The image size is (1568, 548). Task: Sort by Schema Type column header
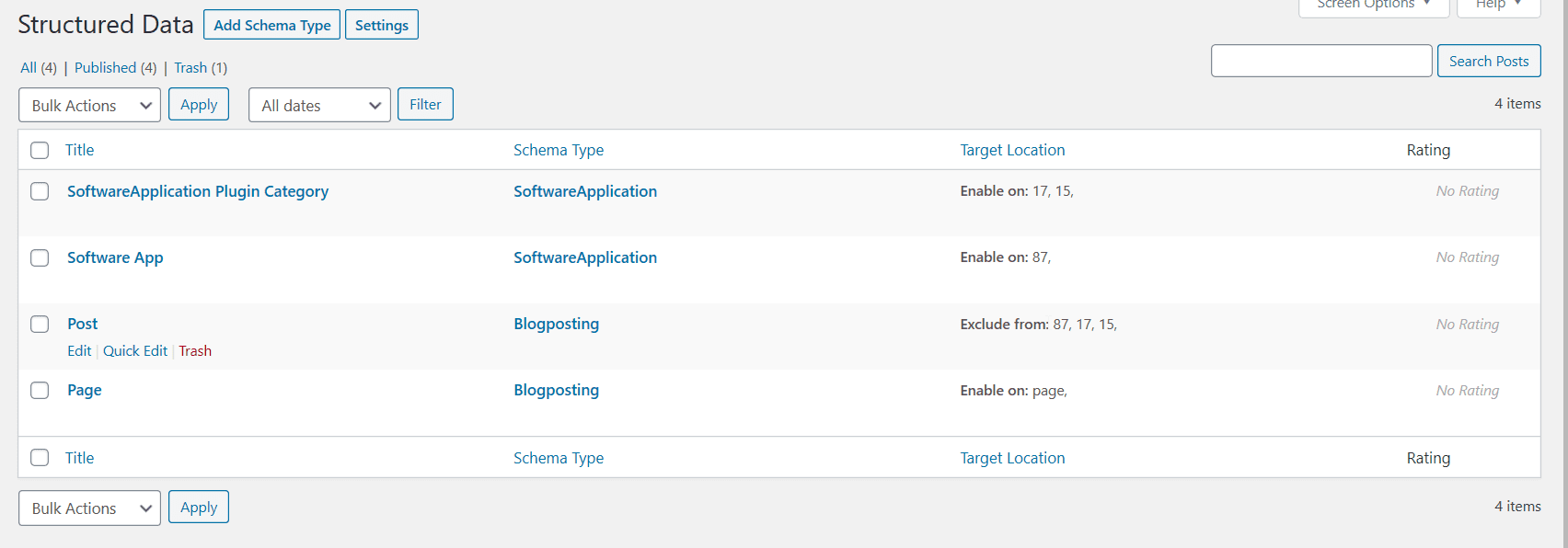tap(558, 150)
